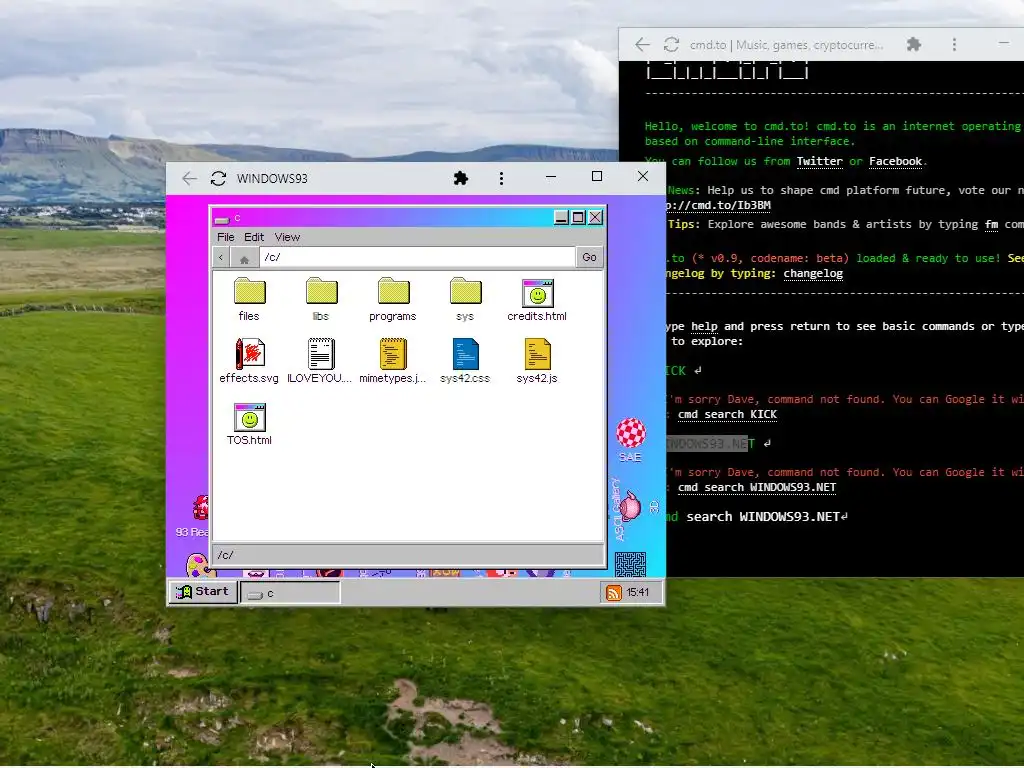This screenshot has height=768, width=1024.
Task: Click the /c/ status bar text
Action: pyautogui.click(x=225, y=555)
